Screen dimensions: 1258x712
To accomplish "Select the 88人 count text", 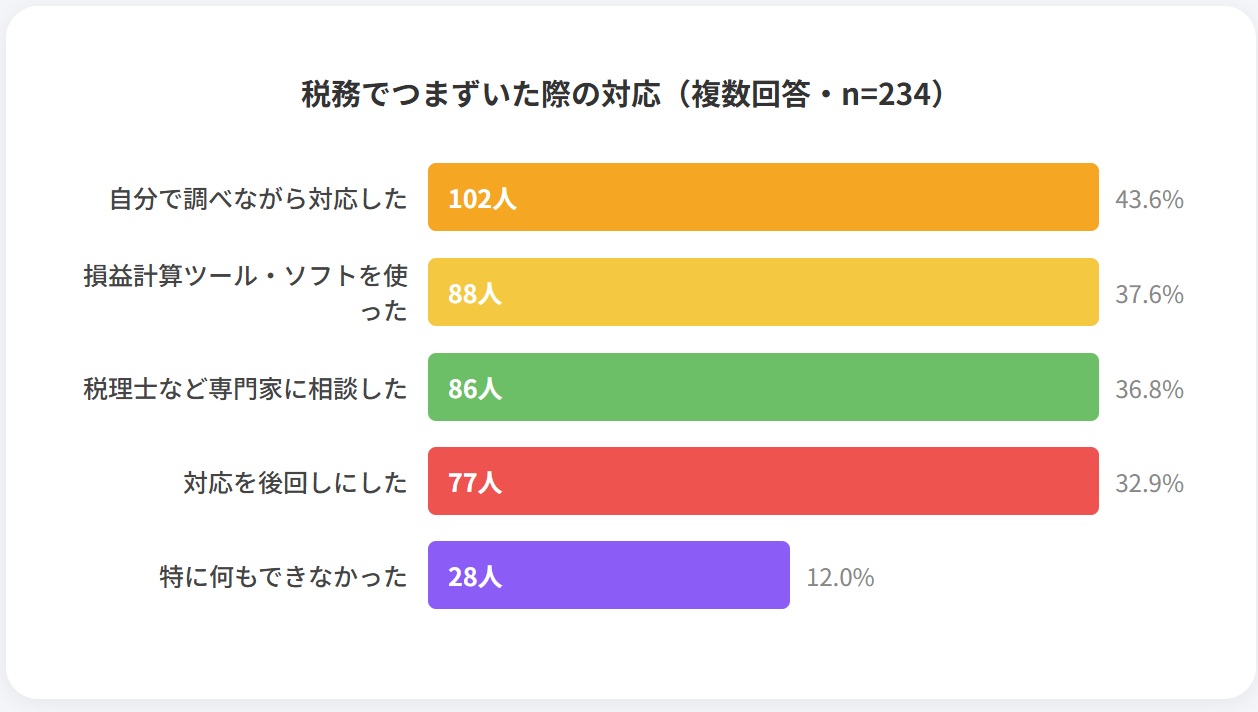I will (475, 293).
